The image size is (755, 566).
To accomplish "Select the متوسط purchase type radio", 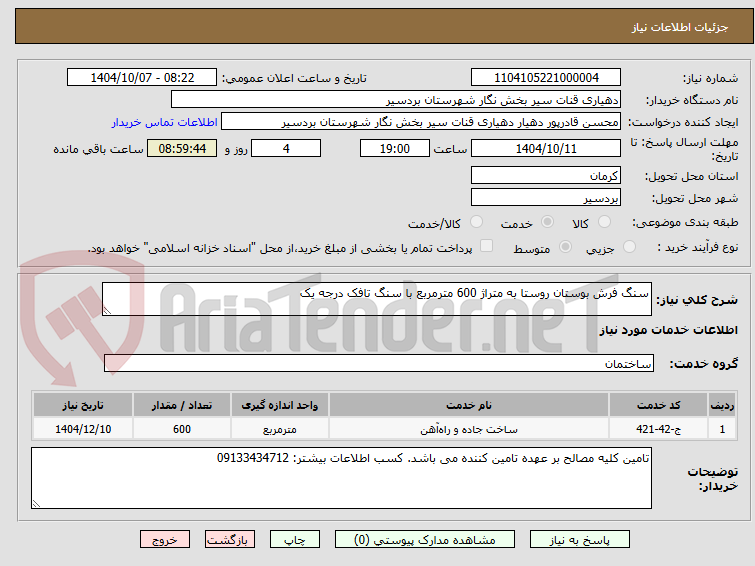I will click(x=565, y=247).
